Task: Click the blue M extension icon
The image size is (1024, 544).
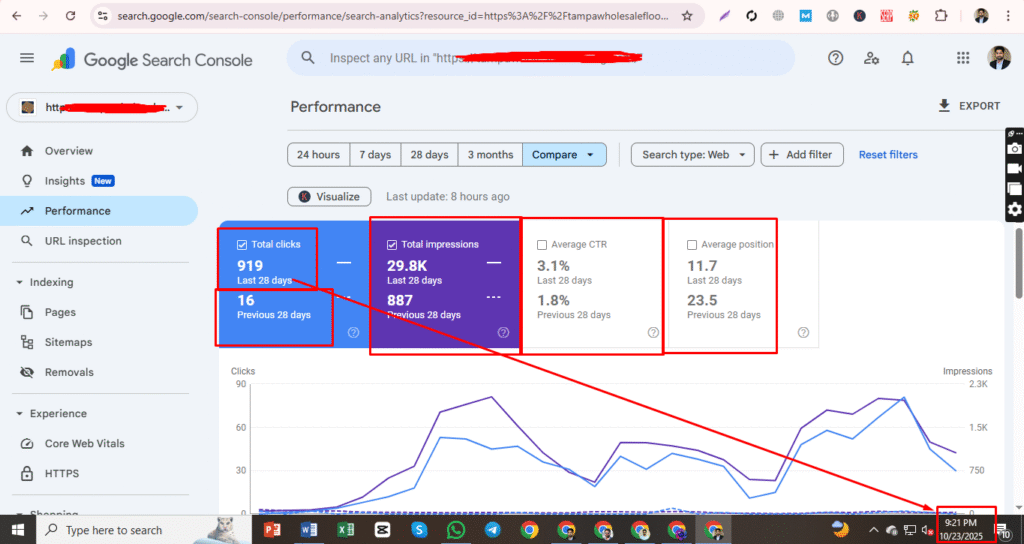Action: pos(805,16)
